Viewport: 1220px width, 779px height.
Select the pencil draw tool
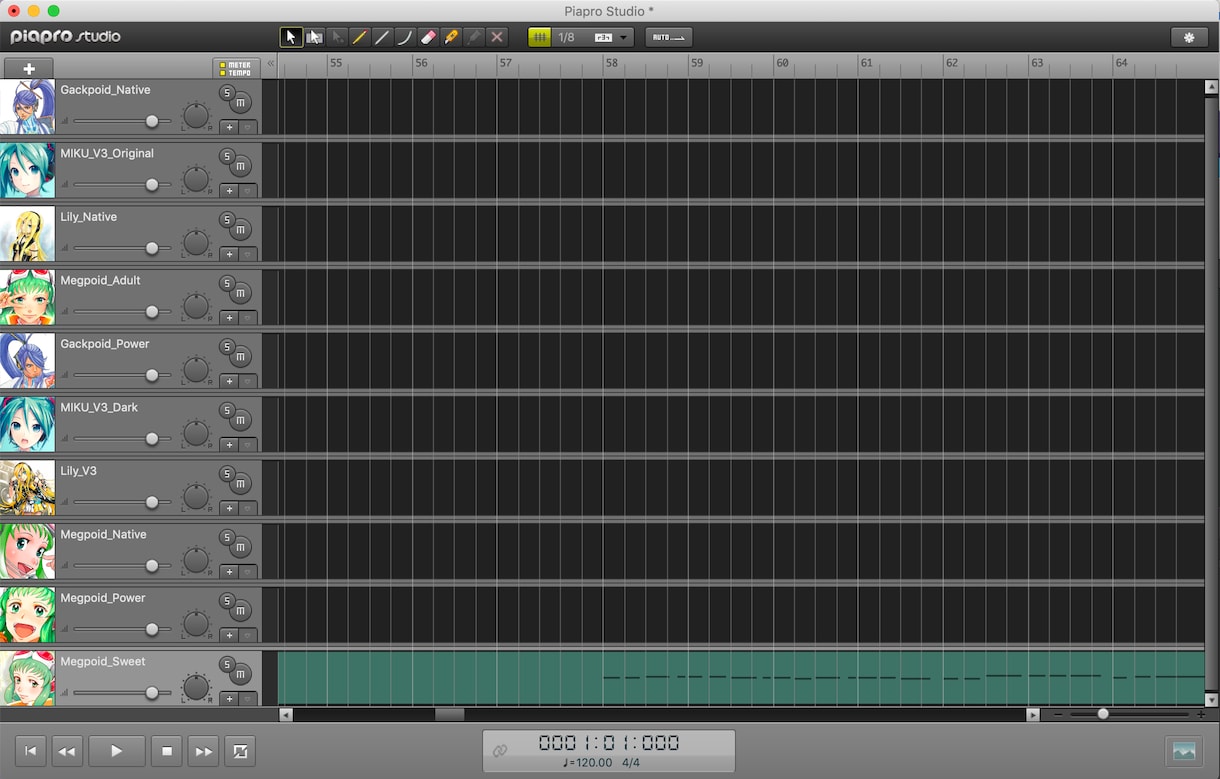[360, 37]
